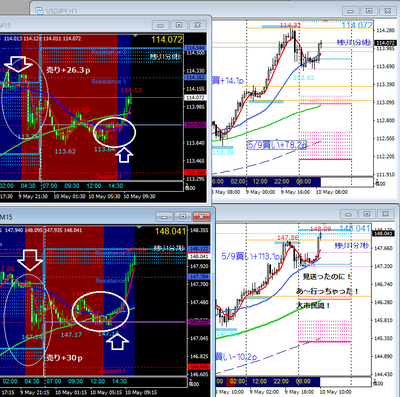Minimize the M15 chart window showing 148.041

click(164, 217)
